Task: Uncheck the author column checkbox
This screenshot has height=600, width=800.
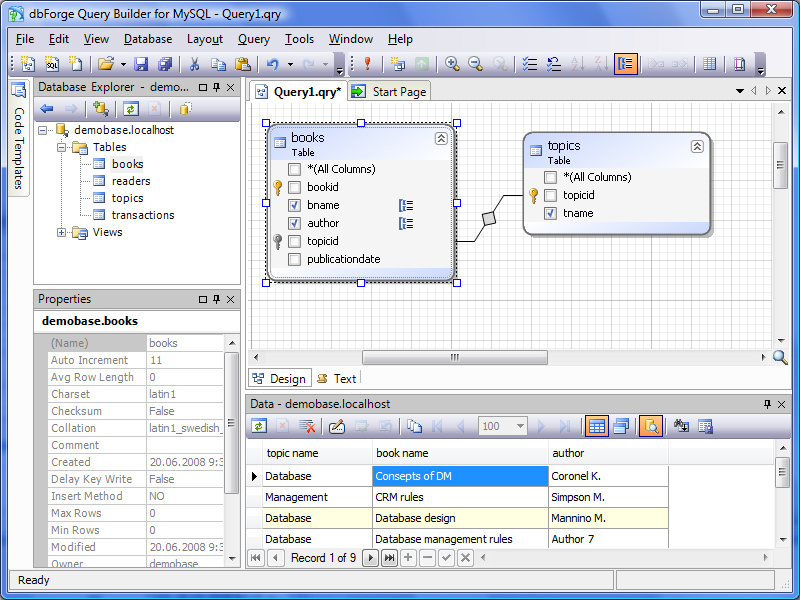Action: coord(294,223)
